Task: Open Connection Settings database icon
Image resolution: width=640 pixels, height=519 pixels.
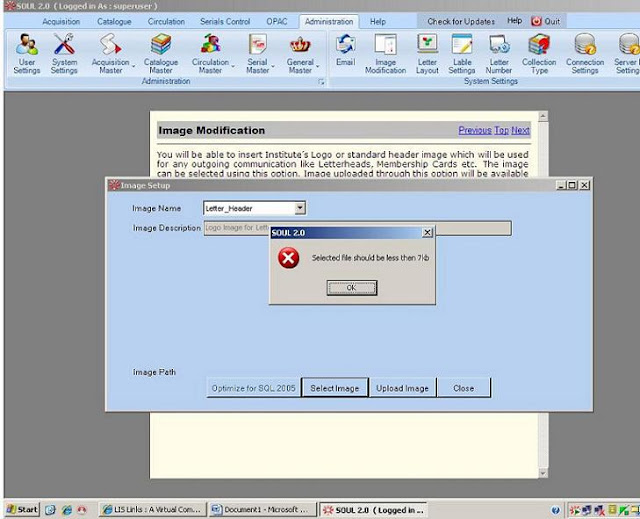Action: coord(585,44)
